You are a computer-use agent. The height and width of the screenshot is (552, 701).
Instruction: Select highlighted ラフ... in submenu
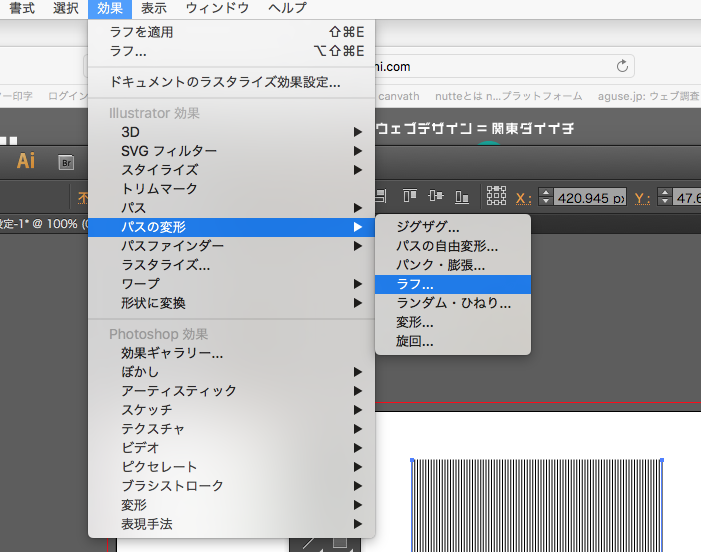point(453,284)
